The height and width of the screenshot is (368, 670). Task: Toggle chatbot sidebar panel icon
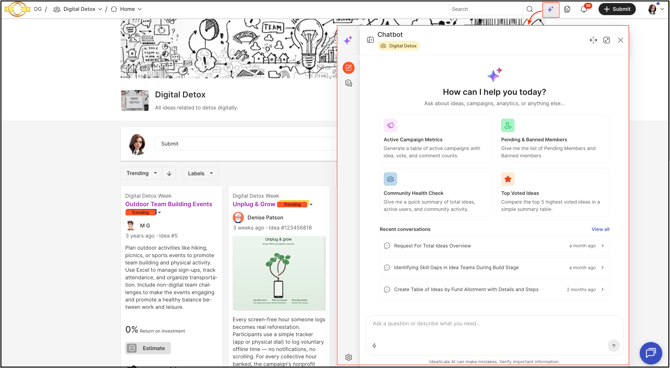pyautogui.click(x=370, y=40)
